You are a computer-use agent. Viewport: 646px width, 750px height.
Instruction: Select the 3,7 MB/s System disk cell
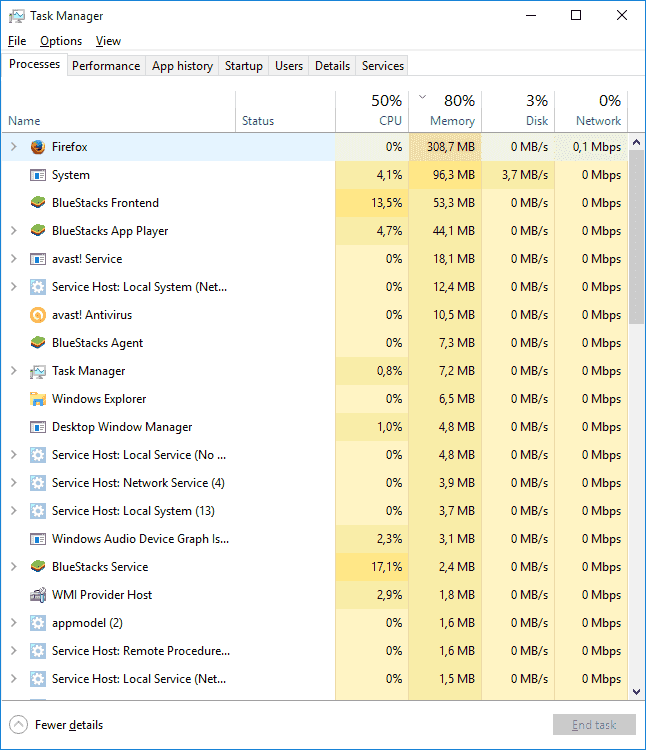pos(518,175)
